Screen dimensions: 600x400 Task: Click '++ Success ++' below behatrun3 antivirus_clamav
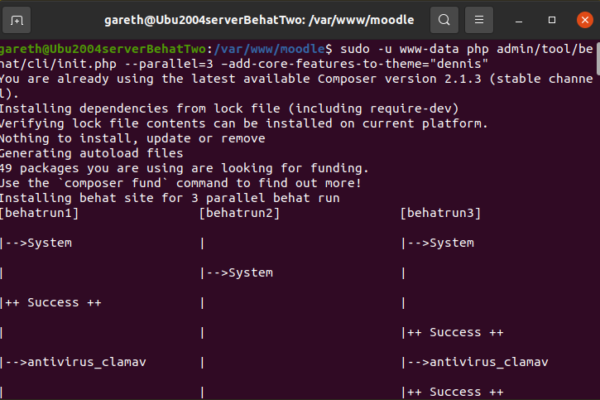[x=455, y=392]
